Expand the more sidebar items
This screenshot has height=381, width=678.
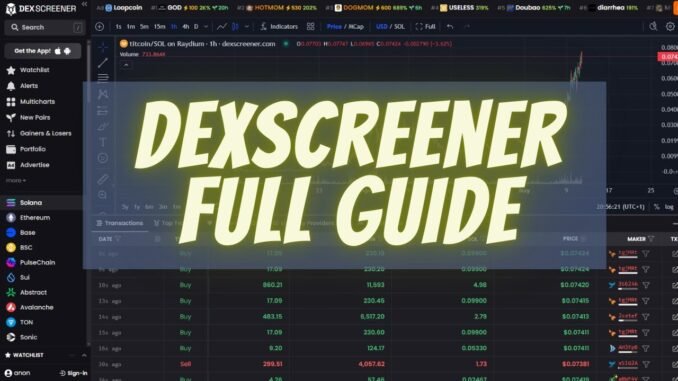pos(16,180)
